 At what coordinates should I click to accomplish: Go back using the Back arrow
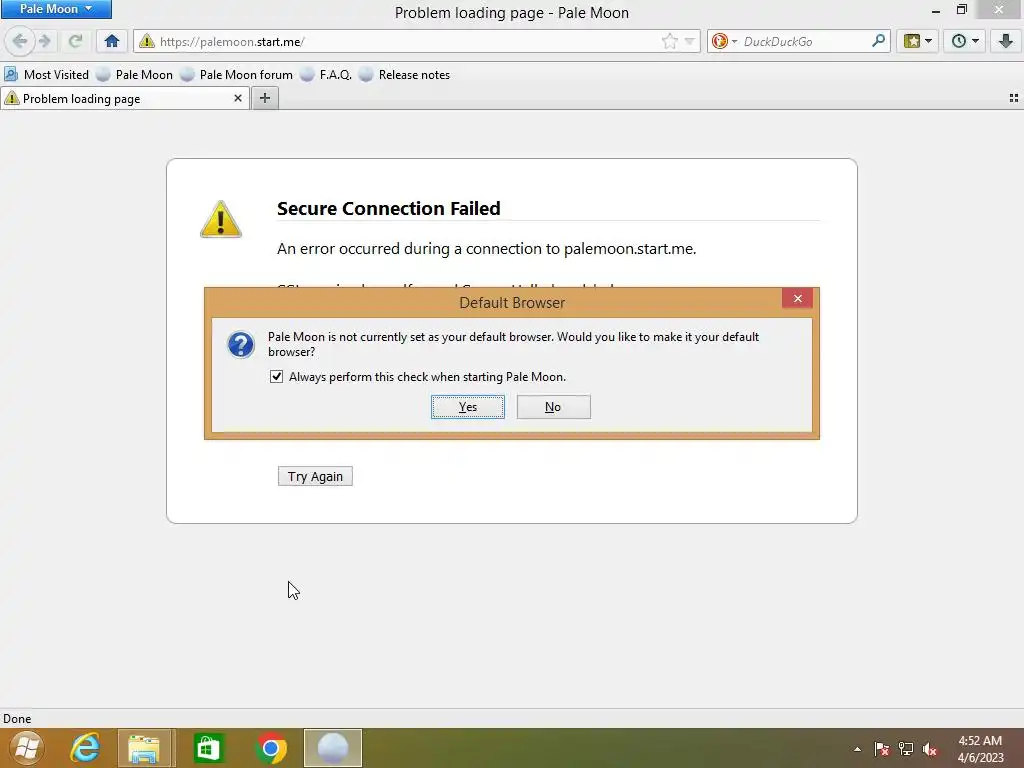(20, 41)
